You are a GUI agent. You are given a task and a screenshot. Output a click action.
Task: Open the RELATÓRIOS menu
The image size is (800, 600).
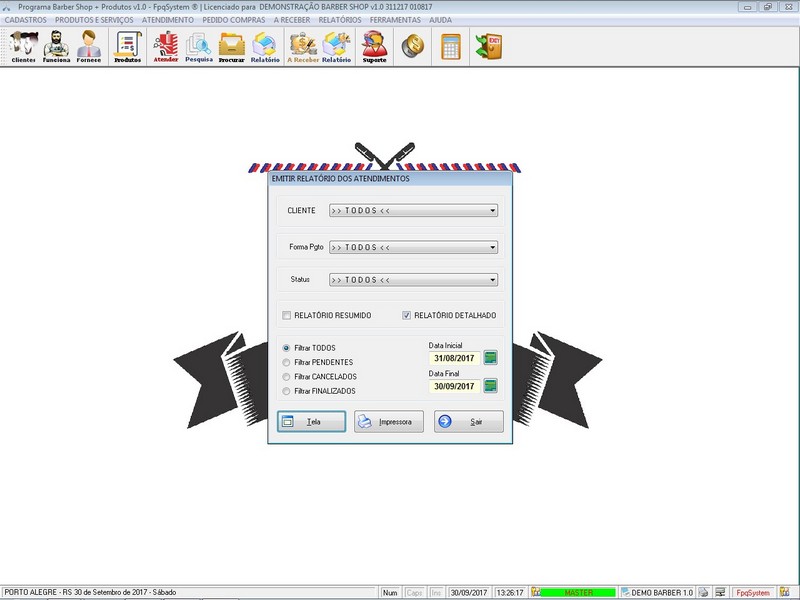340,20
